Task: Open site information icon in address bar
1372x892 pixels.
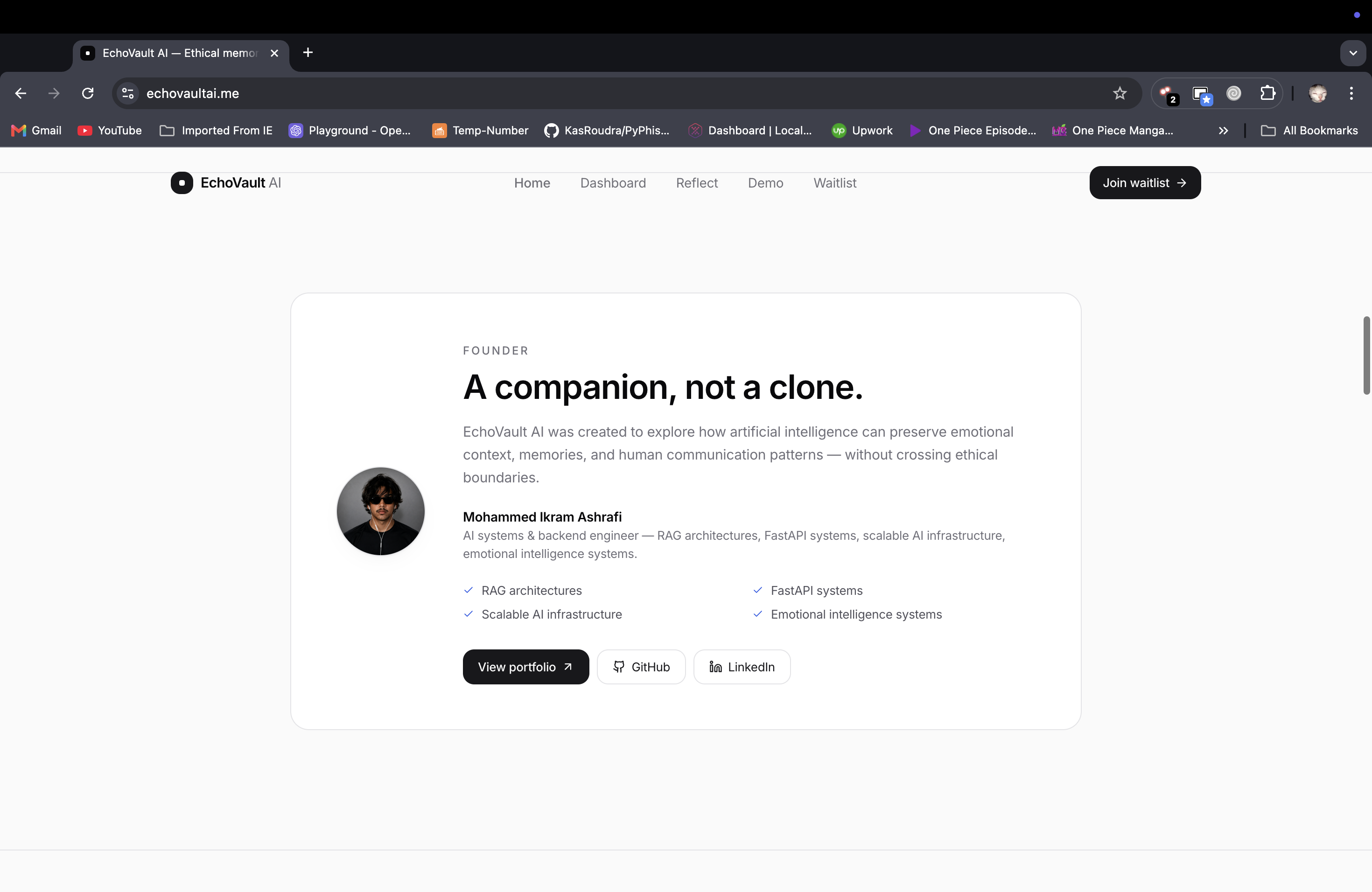Action: pyautogui.click(x=128, y=93)
